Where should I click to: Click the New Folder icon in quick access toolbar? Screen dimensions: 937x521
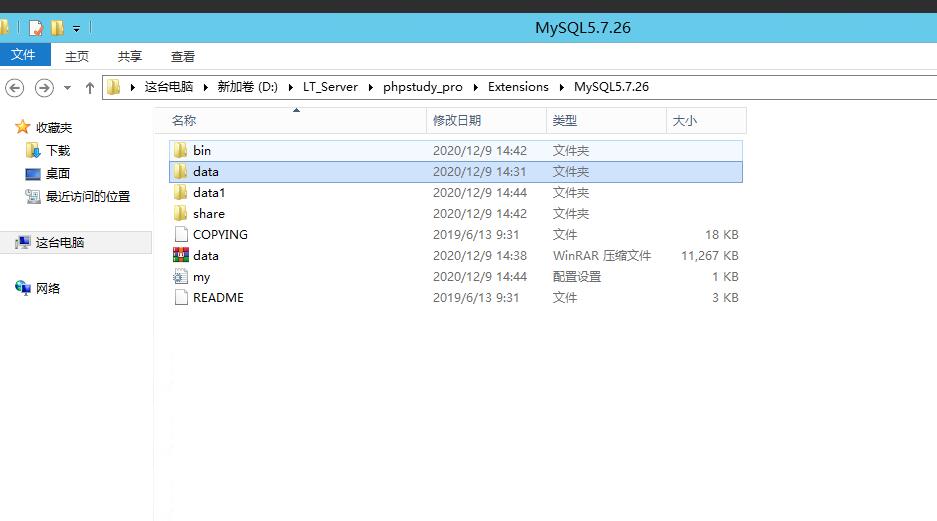[x=58, y=28]
